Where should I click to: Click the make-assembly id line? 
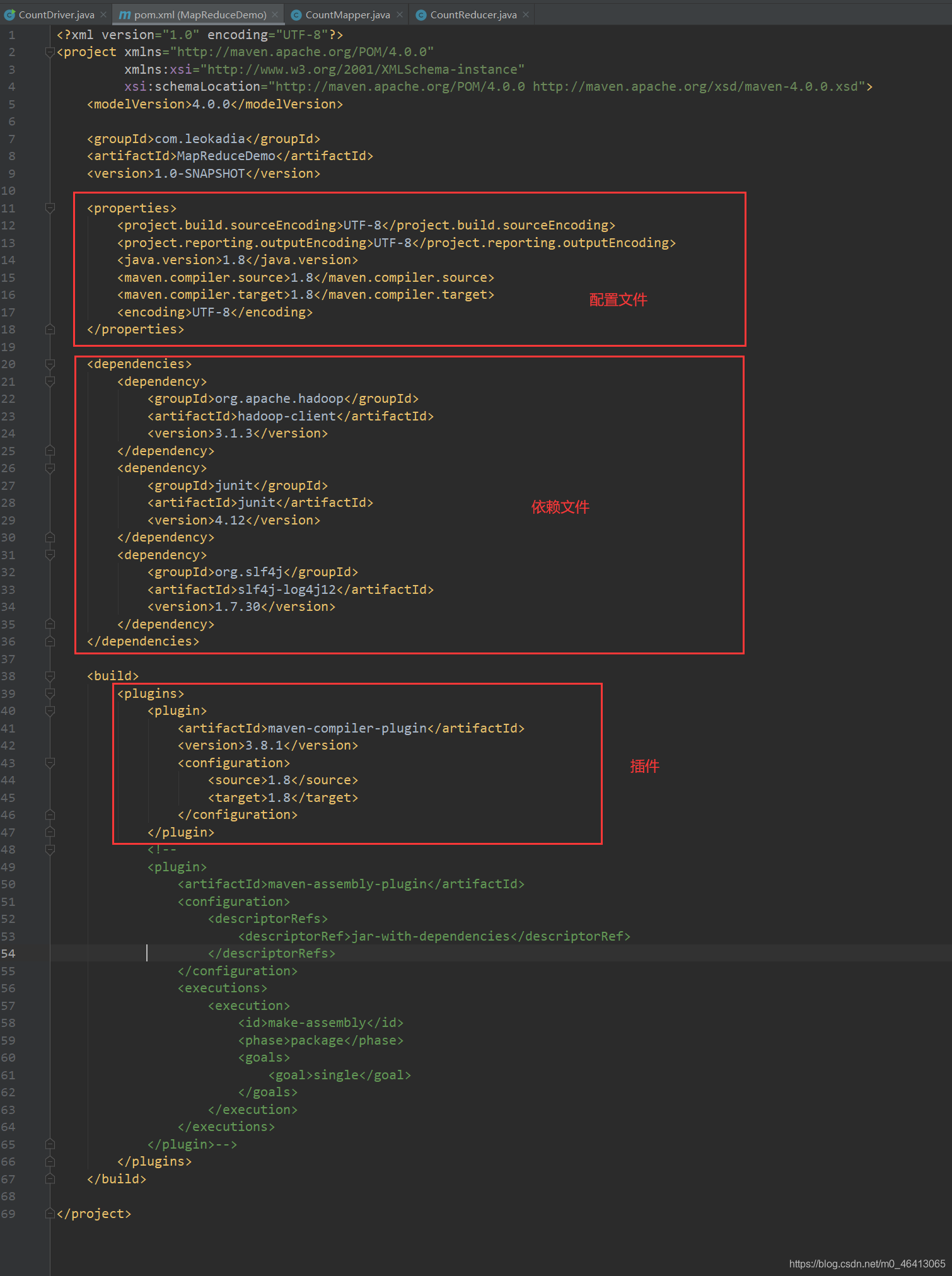(321, 1023)
